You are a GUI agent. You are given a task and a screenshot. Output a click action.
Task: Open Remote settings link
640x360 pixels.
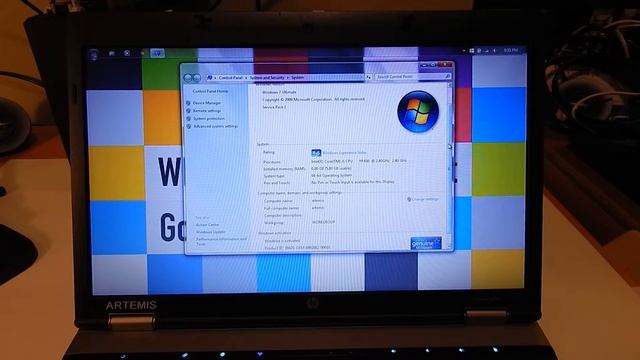point(207,111)
